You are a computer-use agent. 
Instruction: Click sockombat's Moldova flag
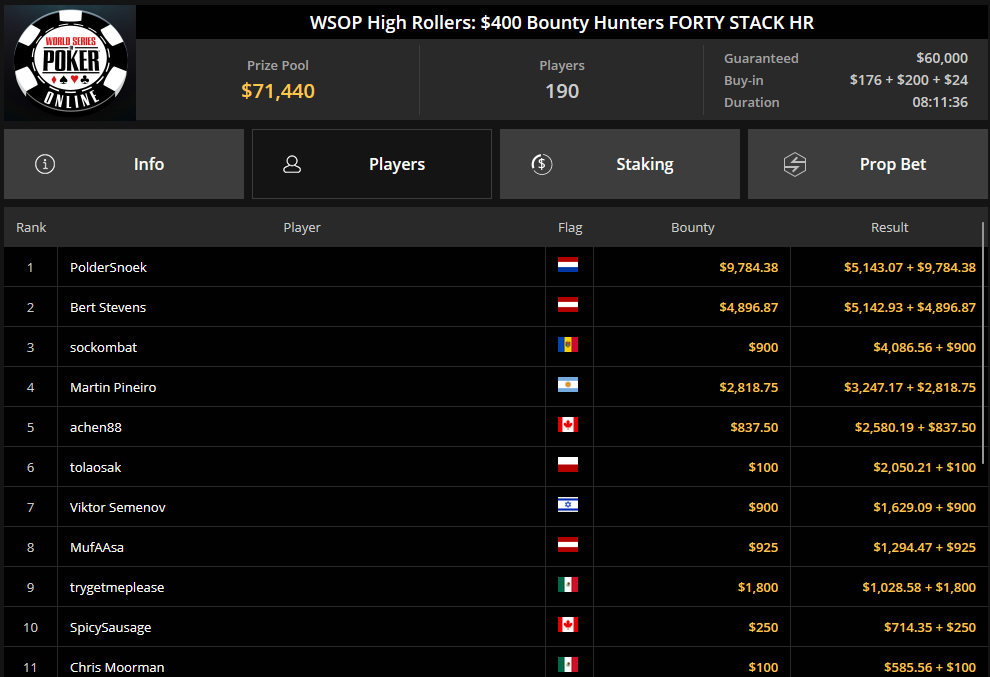tap(568, 344)
